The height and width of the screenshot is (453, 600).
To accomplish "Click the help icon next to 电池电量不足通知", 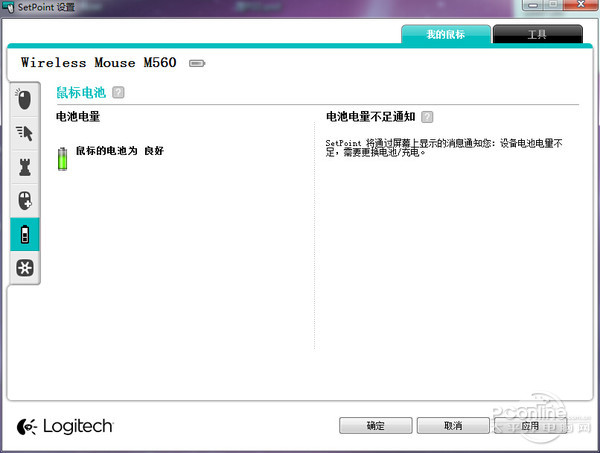I will click(427, 117).
